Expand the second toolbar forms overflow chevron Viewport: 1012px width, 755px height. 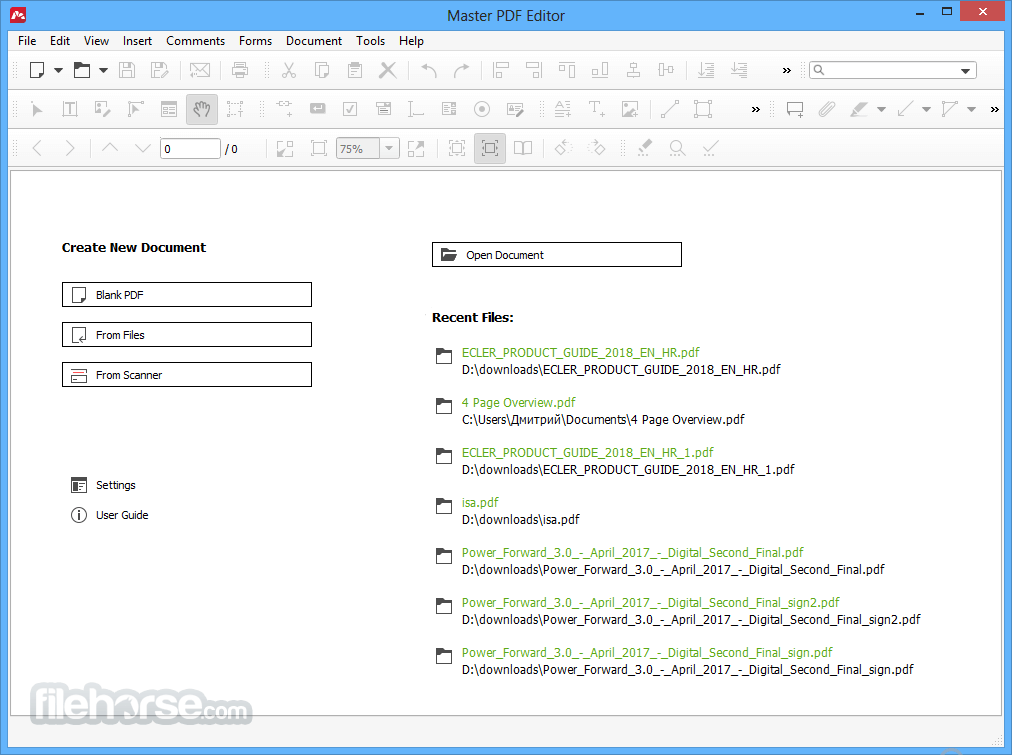point(755,110)
